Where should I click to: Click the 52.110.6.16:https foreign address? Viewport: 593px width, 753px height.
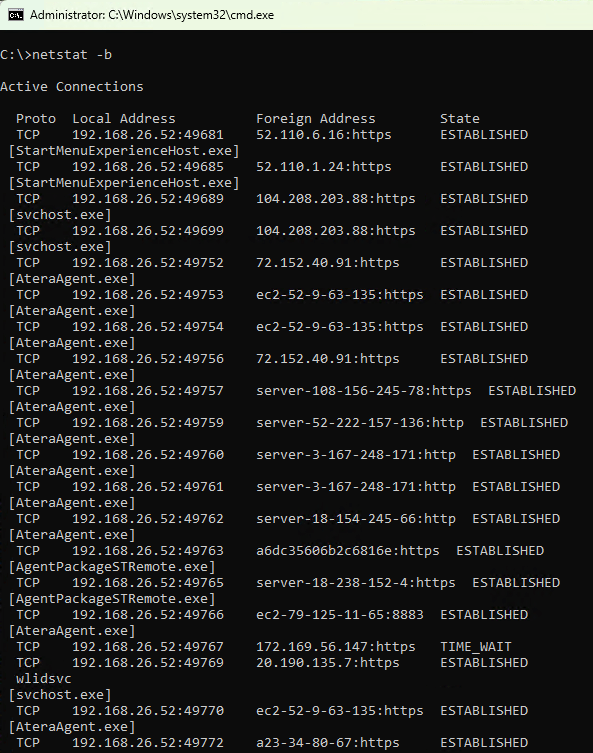324,135
